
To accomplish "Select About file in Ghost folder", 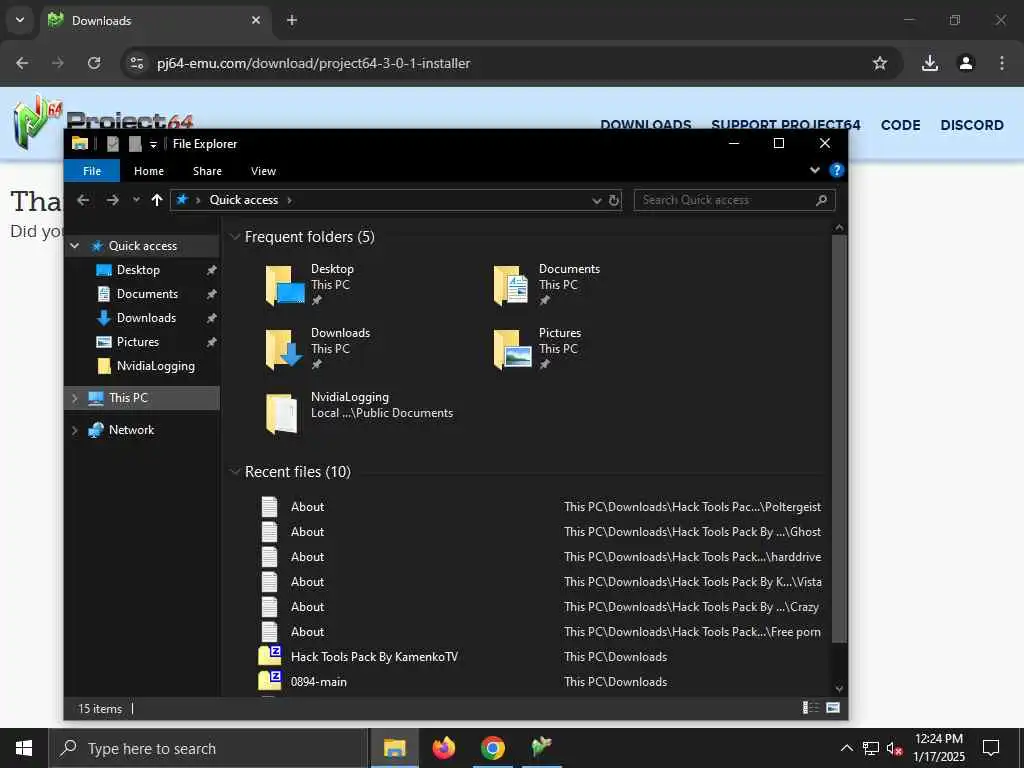I will pos(541,532).
